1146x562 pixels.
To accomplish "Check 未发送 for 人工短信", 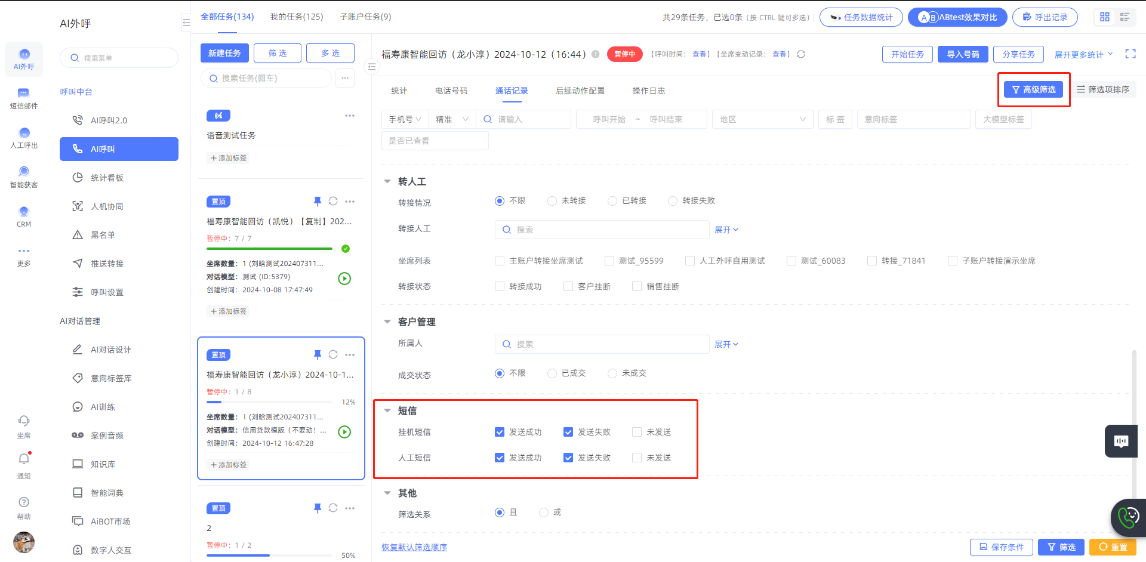I will tap(636, 457).
